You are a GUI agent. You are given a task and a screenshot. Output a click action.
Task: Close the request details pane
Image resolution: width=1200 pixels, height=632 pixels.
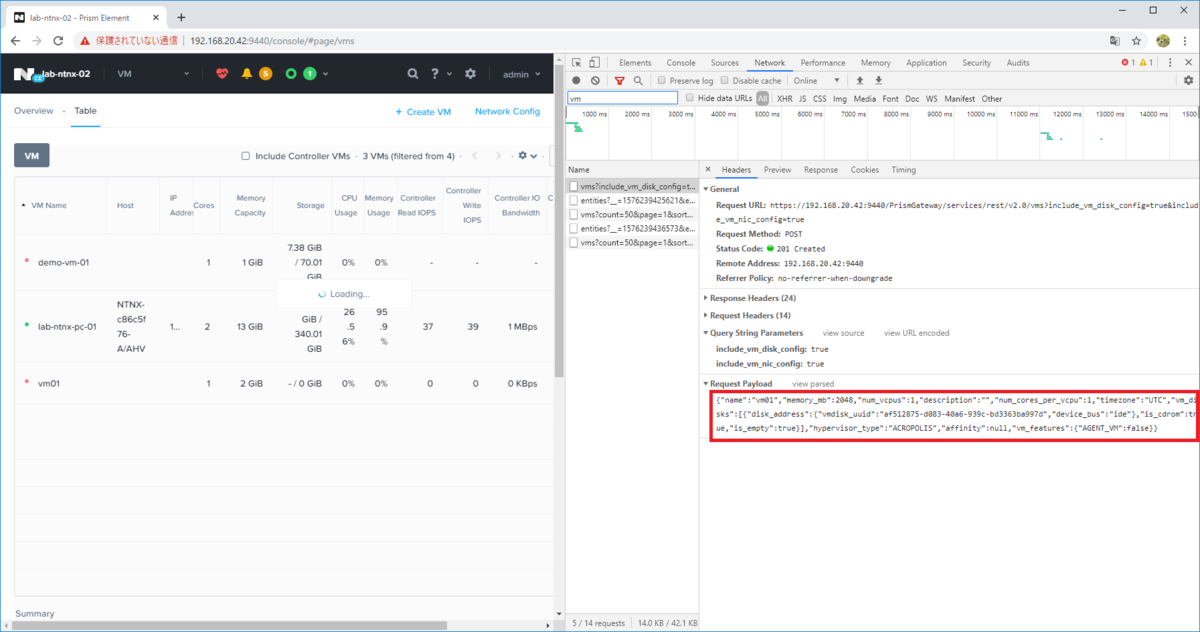pyautogui.click(x=708, y=170)
